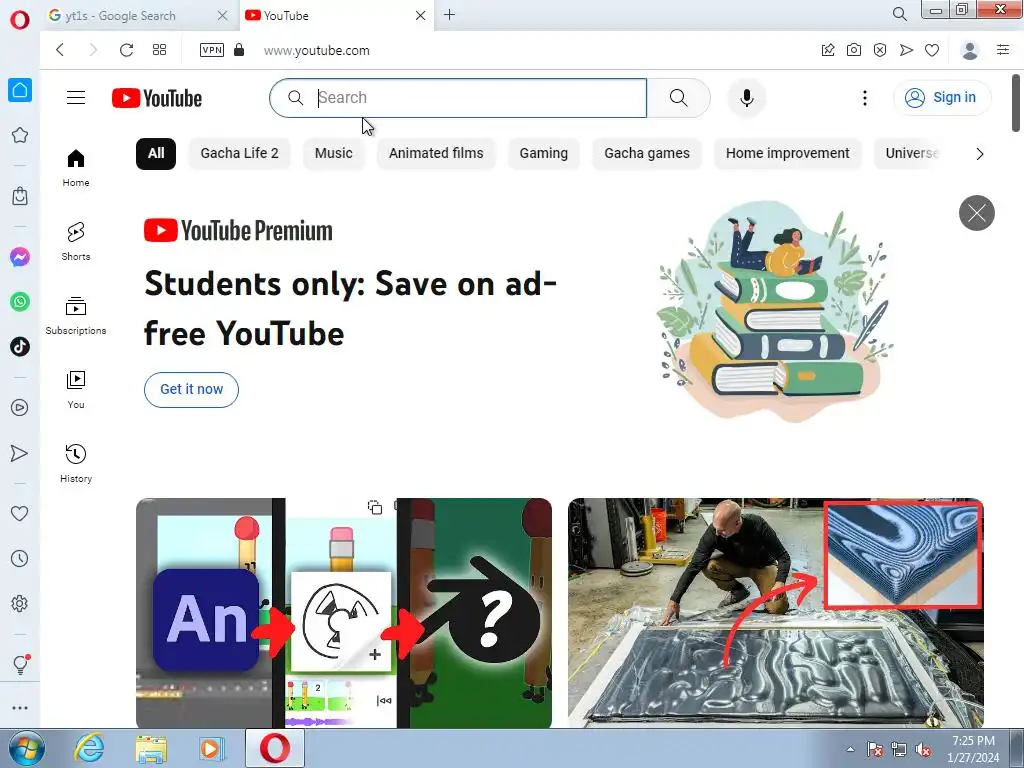Toggle the VPN badge in address bar
This screenshot has width=1024, height=768.
(212, 50)
